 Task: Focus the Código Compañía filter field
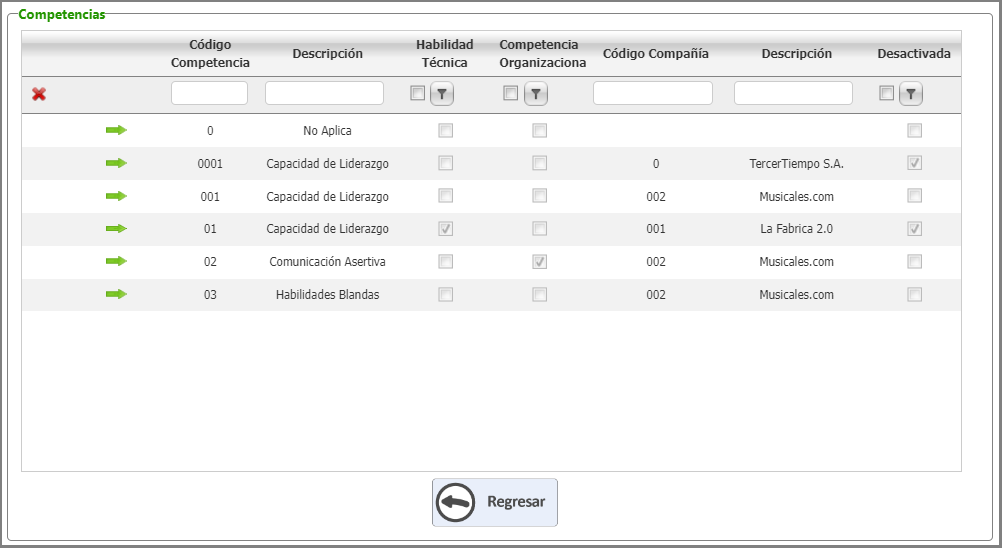(652, 93)
